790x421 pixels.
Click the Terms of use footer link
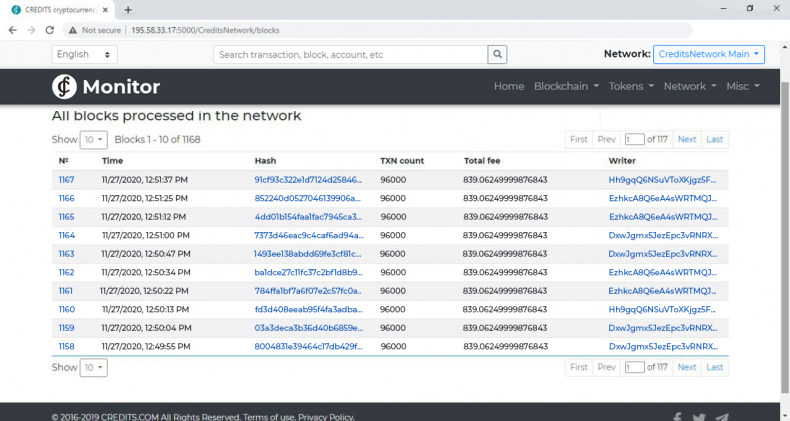pyautogui.click(x=269, y=417)
